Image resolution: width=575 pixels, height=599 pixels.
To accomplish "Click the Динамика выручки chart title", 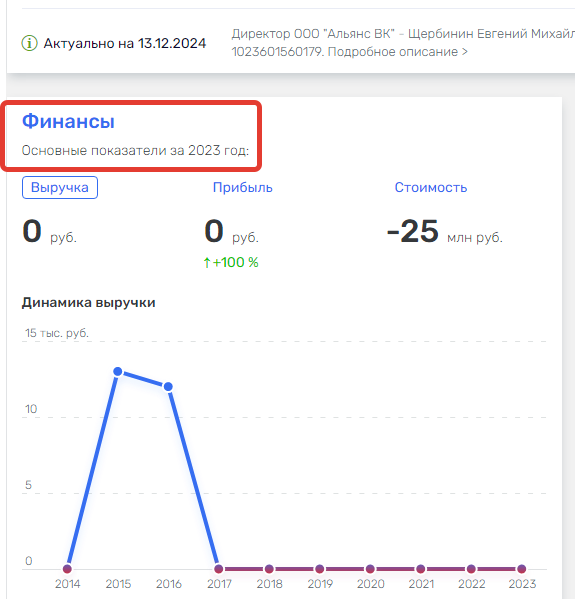I will [x=89, y=303].
